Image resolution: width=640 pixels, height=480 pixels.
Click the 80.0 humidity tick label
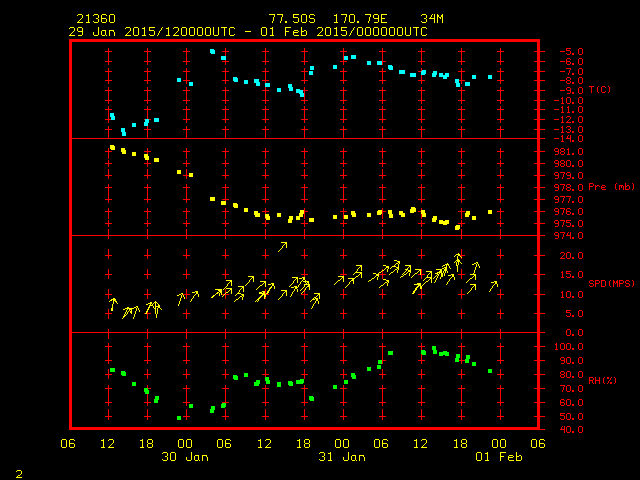(571, 375)
